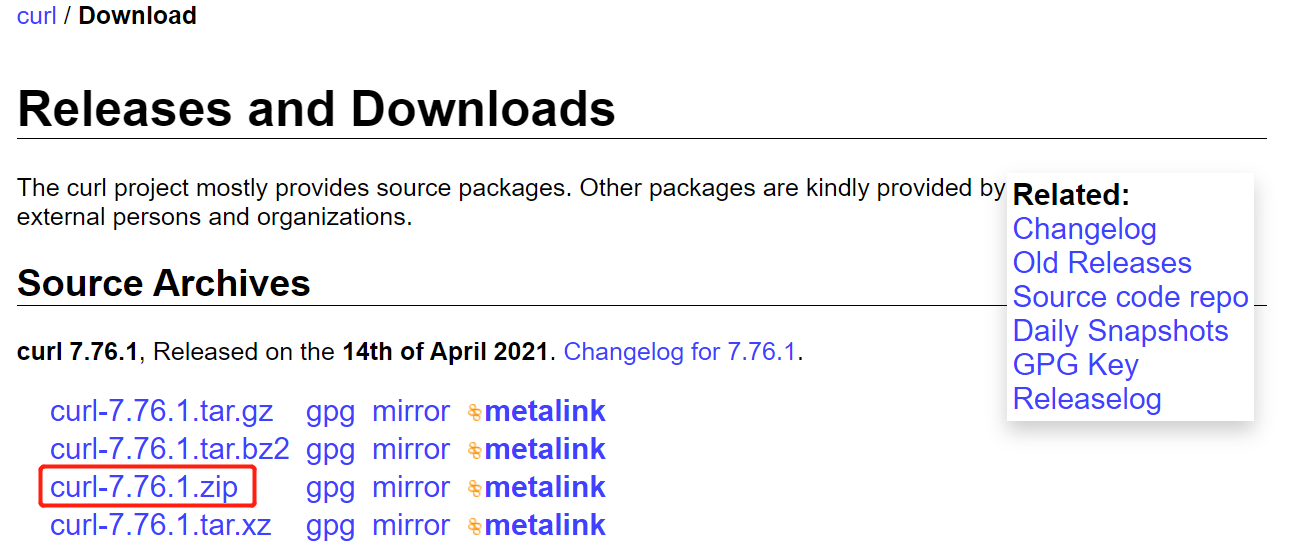Open the Source code repo link
1291x560 pixels.
[1130, 297]
